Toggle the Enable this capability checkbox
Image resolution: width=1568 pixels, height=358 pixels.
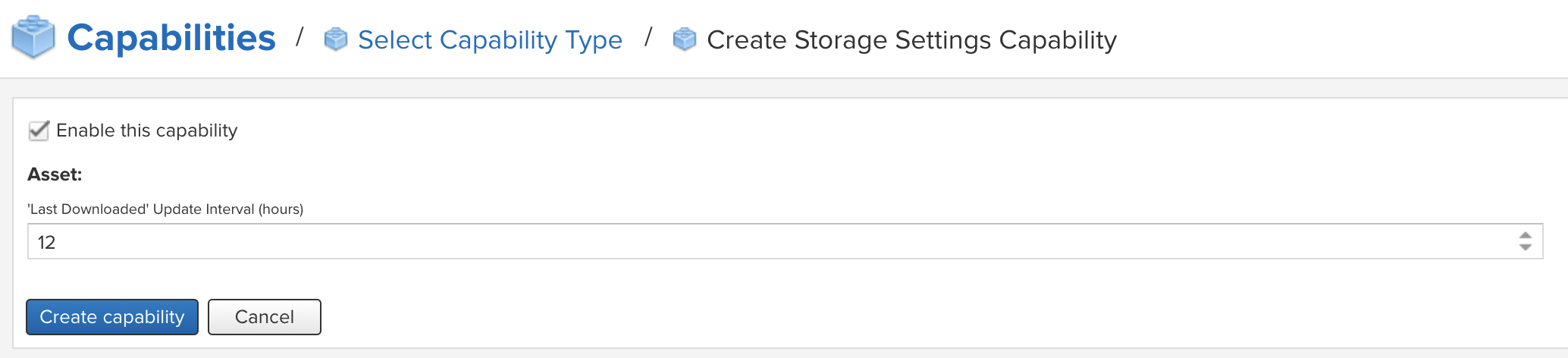39,130
